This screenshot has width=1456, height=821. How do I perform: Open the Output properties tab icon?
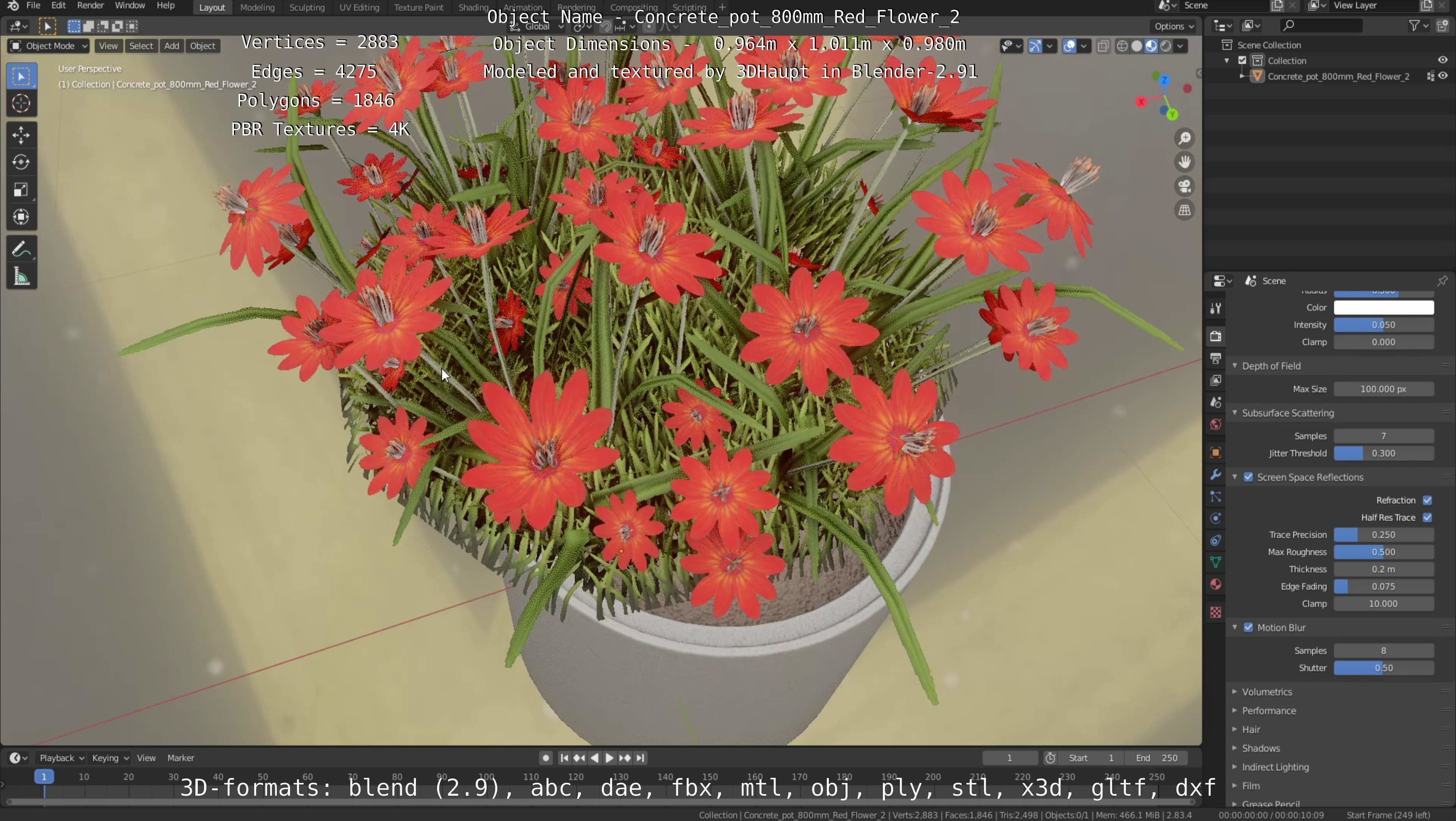(x=1216, y=358)
